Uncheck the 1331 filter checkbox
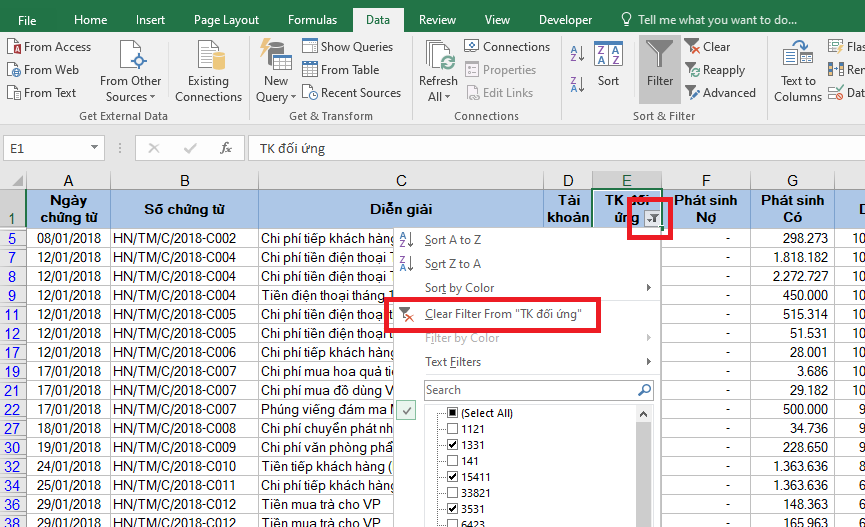This screenshot has height=527, width=865. click(x=452, y=445)
